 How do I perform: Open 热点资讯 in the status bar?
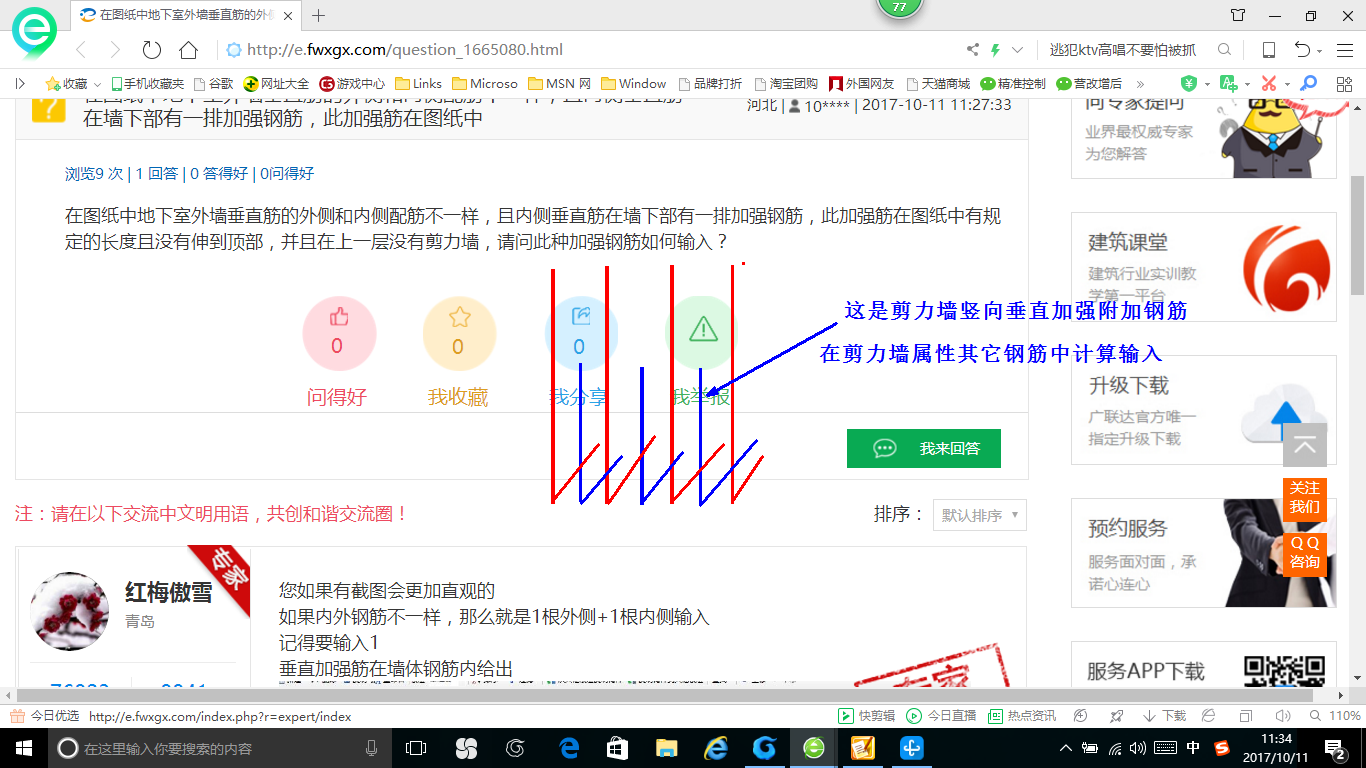[1021, 716]
